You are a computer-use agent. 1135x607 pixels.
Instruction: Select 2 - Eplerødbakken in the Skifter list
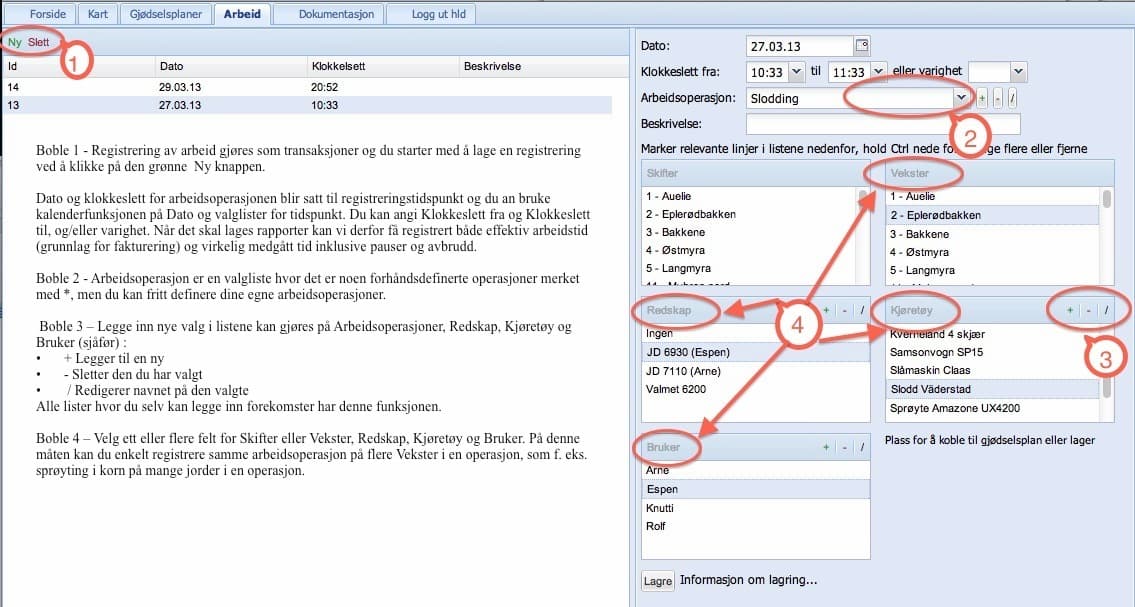pos(750,214)
